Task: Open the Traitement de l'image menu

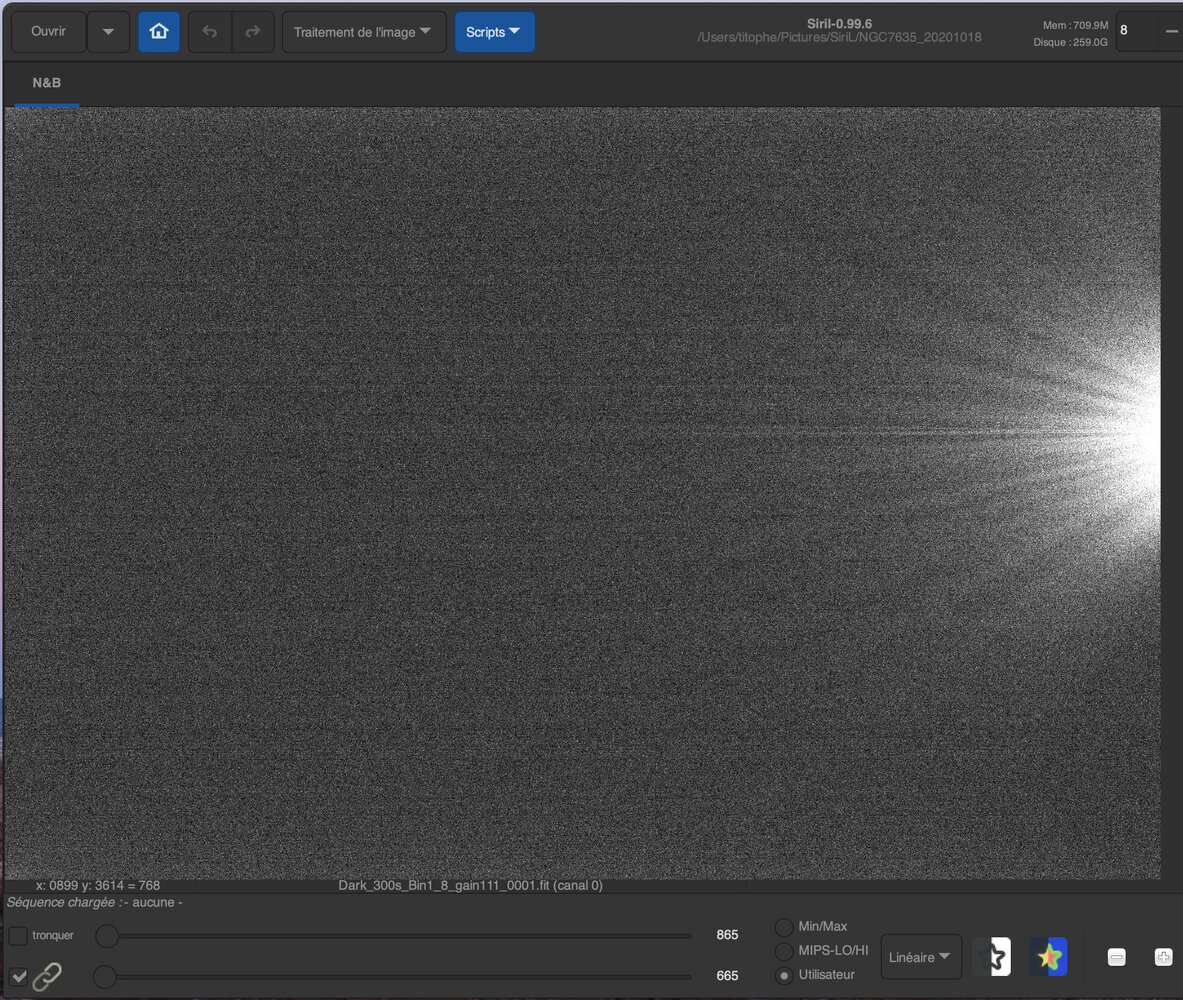Action: [363, 31]
